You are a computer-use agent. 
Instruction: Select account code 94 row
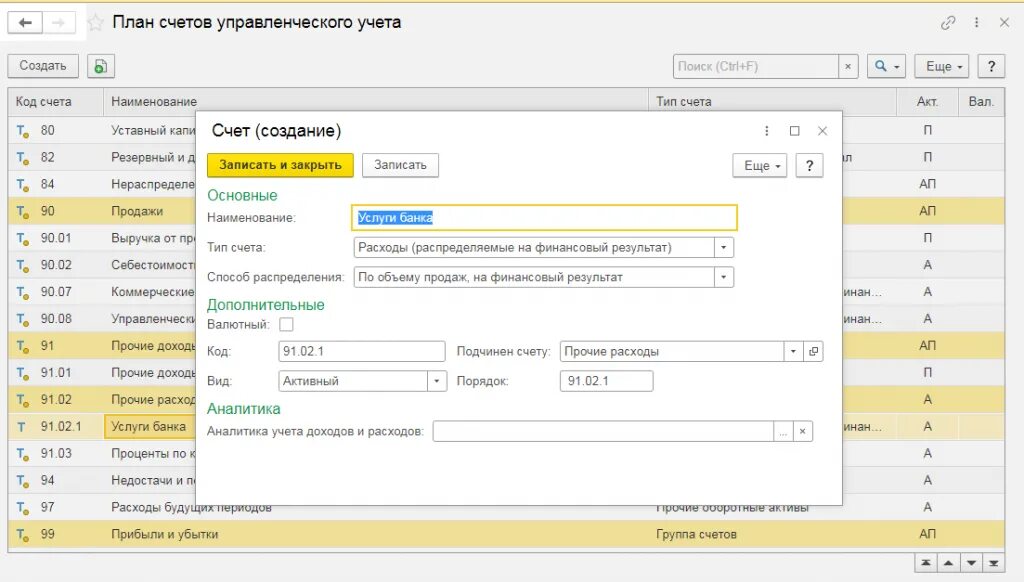102,480
